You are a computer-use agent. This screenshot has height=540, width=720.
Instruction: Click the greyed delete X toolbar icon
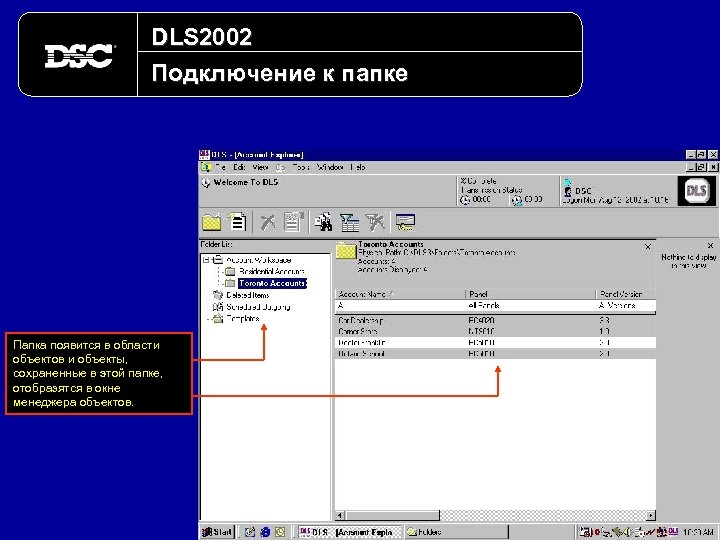point(268,222)
